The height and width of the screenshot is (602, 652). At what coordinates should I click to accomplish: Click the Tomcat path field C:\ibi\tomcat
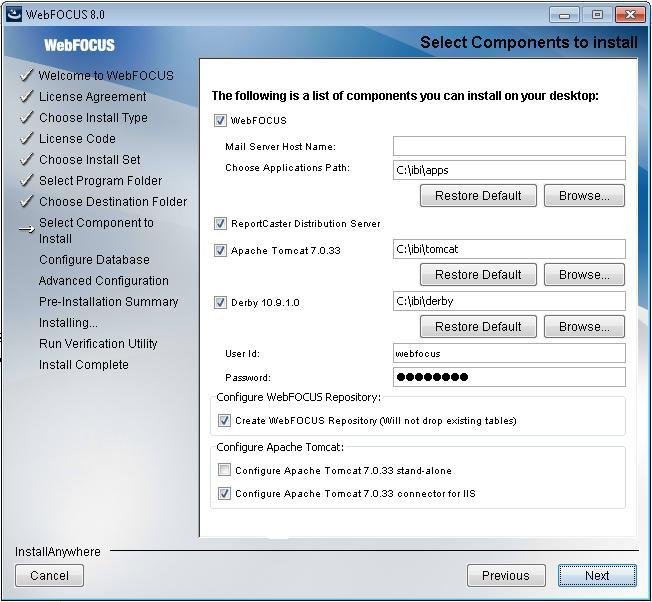coord(509,249)
